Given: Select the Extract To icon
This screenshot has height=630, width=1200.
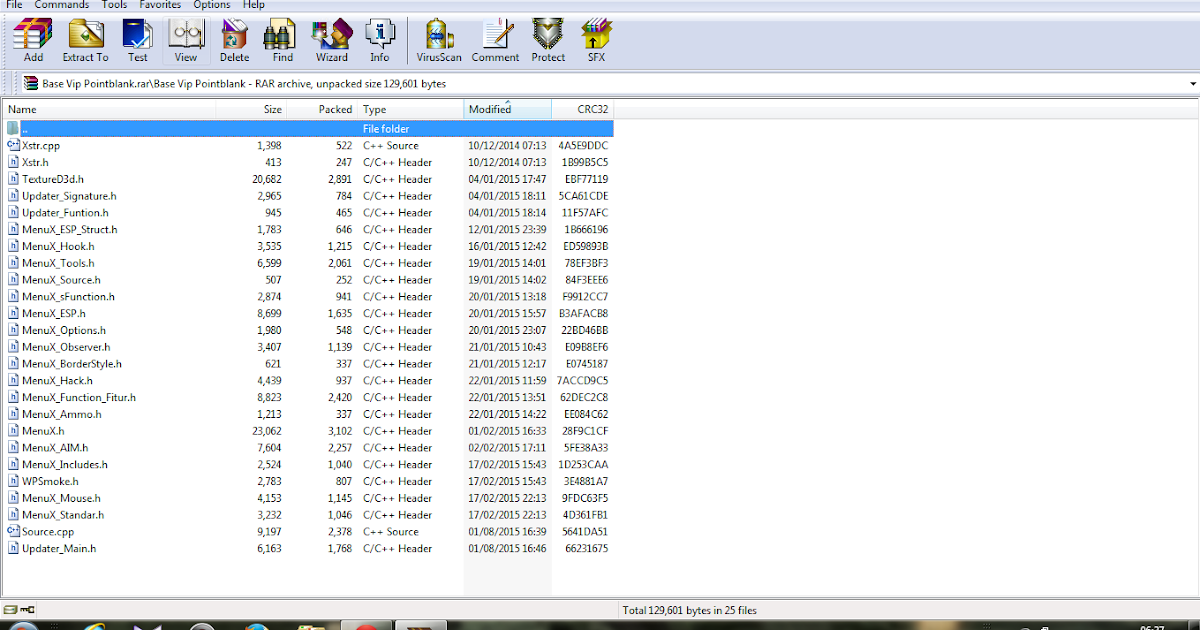Looking at the screenshot, I should 84,40.
